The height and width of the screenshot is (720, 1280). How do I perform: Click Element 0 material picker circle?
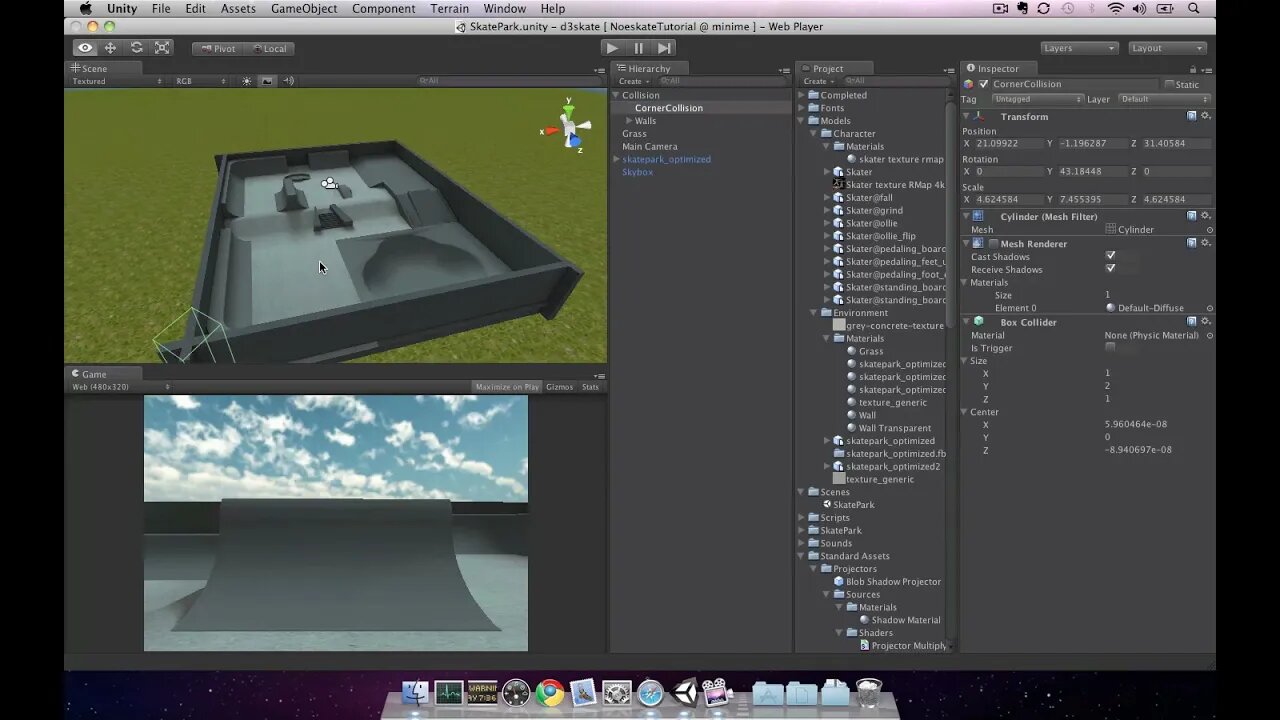pos(1209,308)
